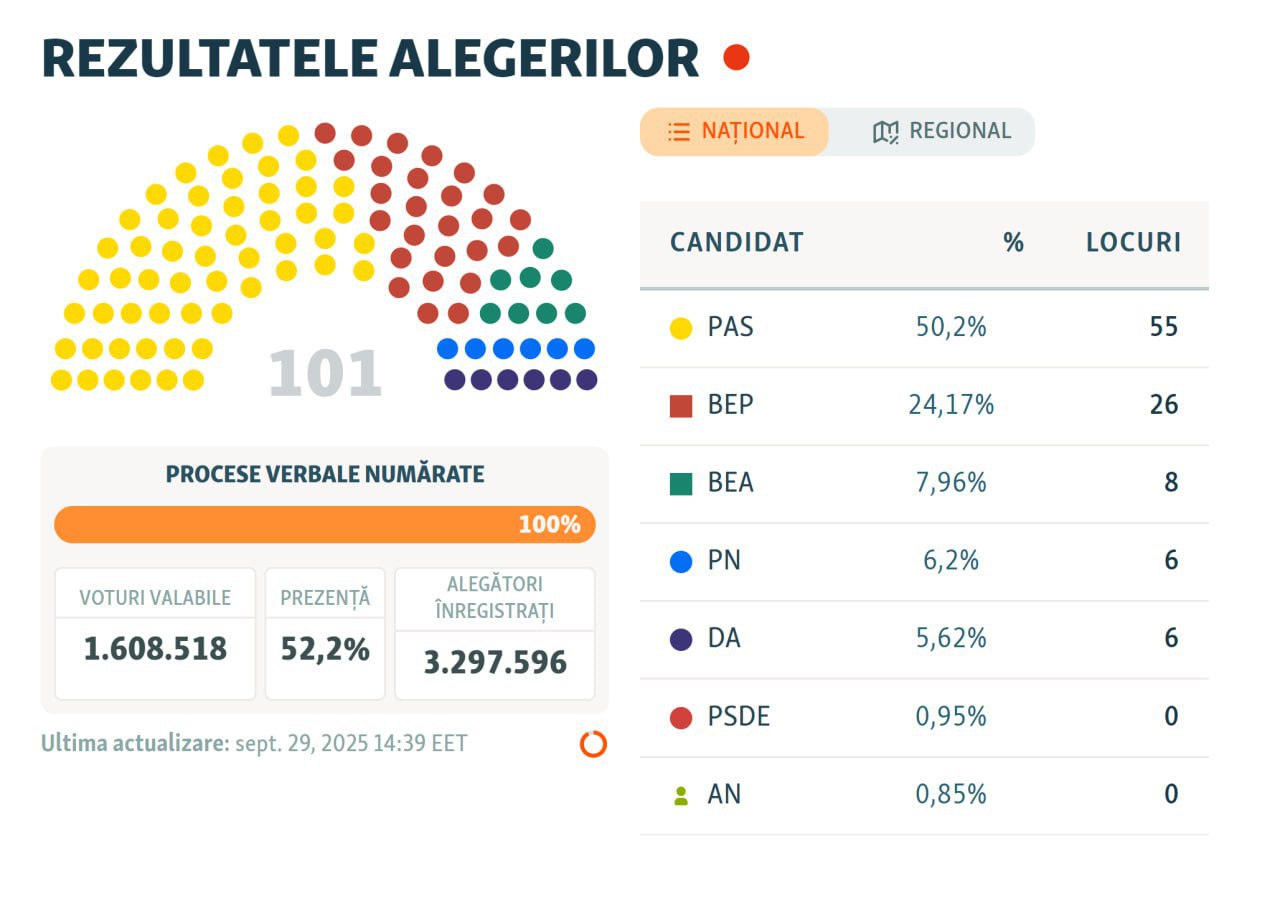Viewport: 1280px width, 903px height.
Task: Click the red BEP square marker
Action: tap(681, 406)
